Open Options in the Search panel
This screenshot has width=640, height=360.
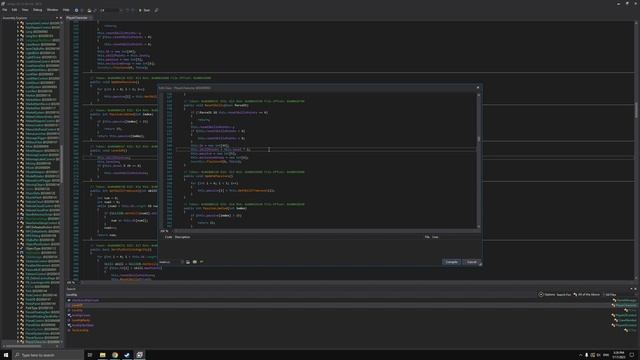(x=547, y=294)
